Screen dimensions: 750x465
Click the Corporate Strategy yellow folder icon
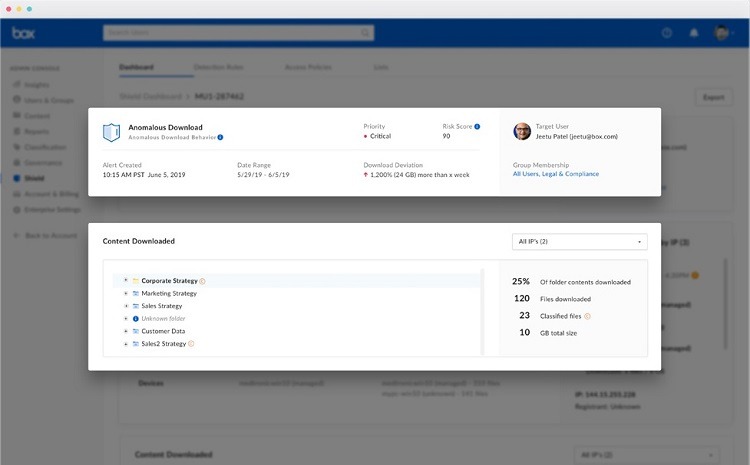136,281
